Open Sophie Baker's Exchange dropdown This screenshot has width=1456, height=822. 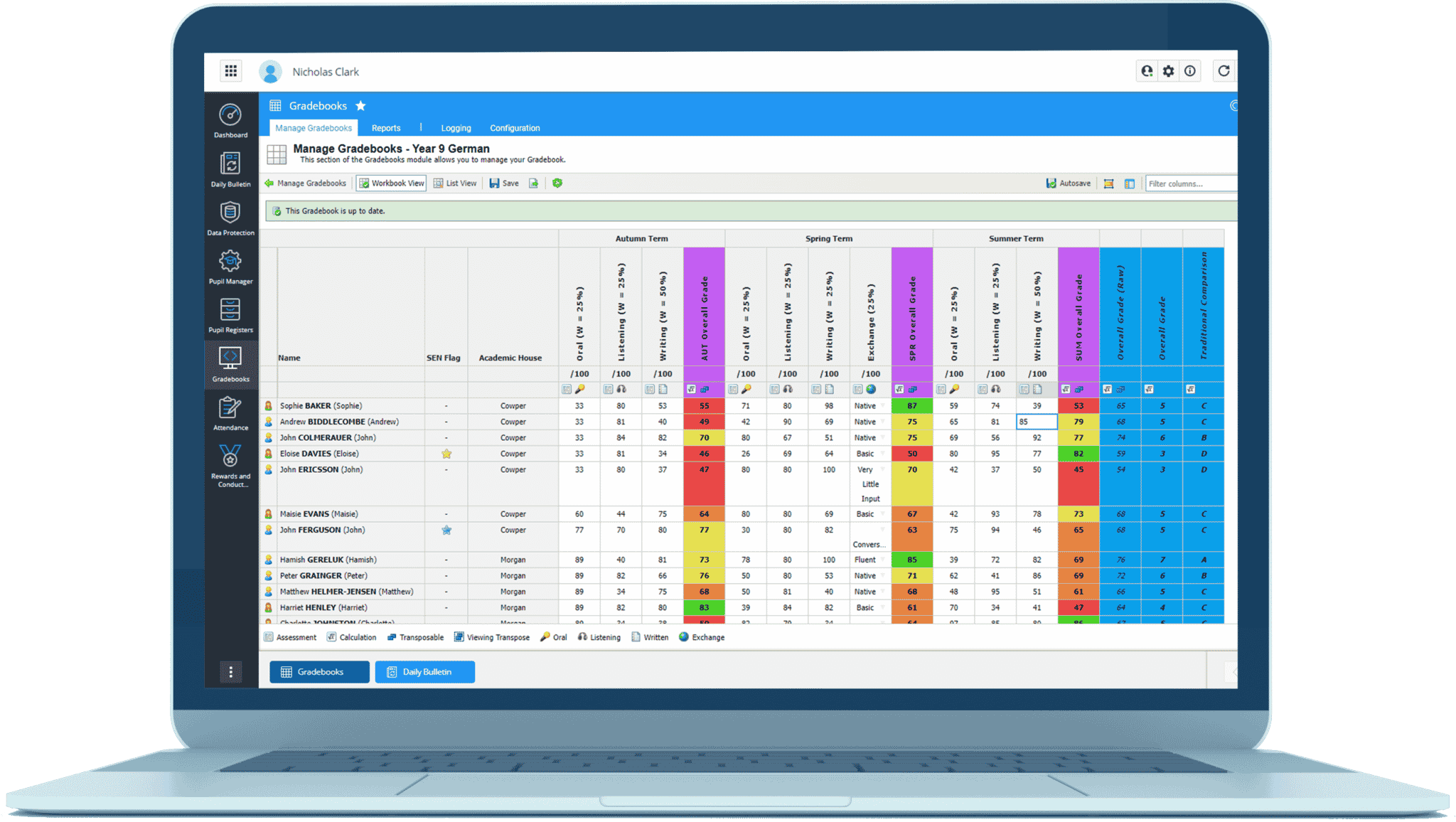pos(884,406)
